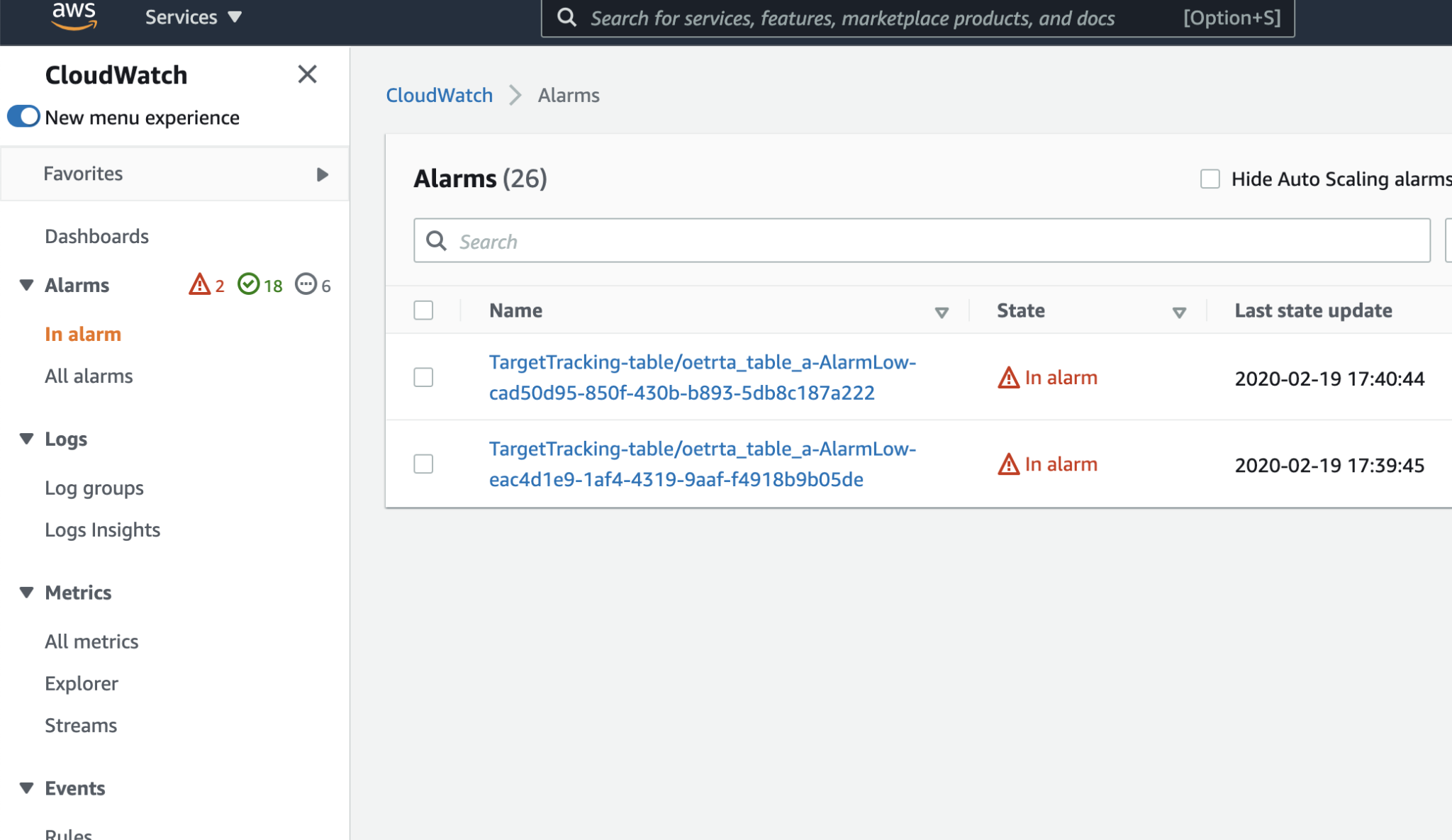Select the checkbox for the first alarm row
The width and height of the screenshot is (1452, 840).
point(423,378)
